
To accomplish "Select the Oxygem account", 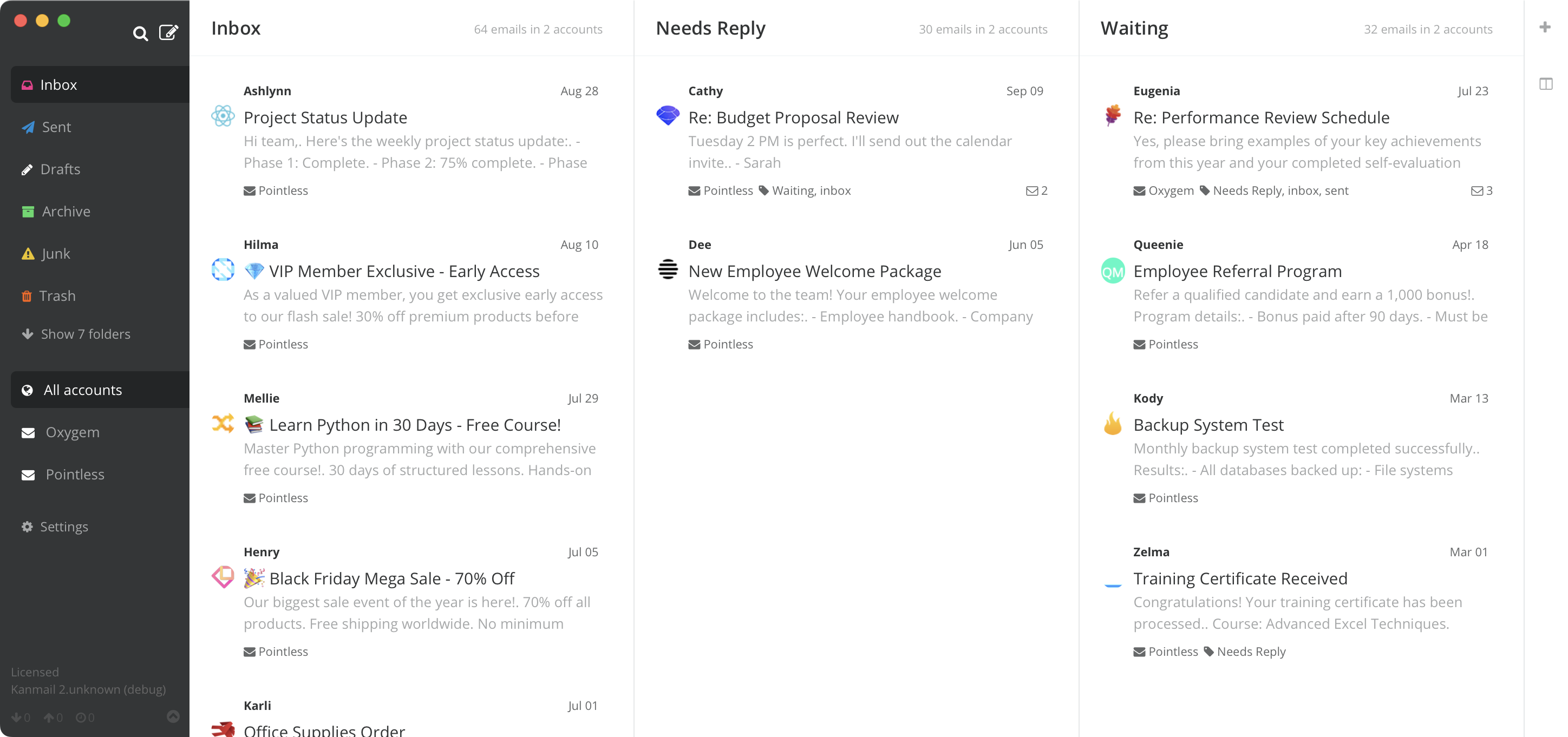I will pyautogui.click(x=72, y=432).
